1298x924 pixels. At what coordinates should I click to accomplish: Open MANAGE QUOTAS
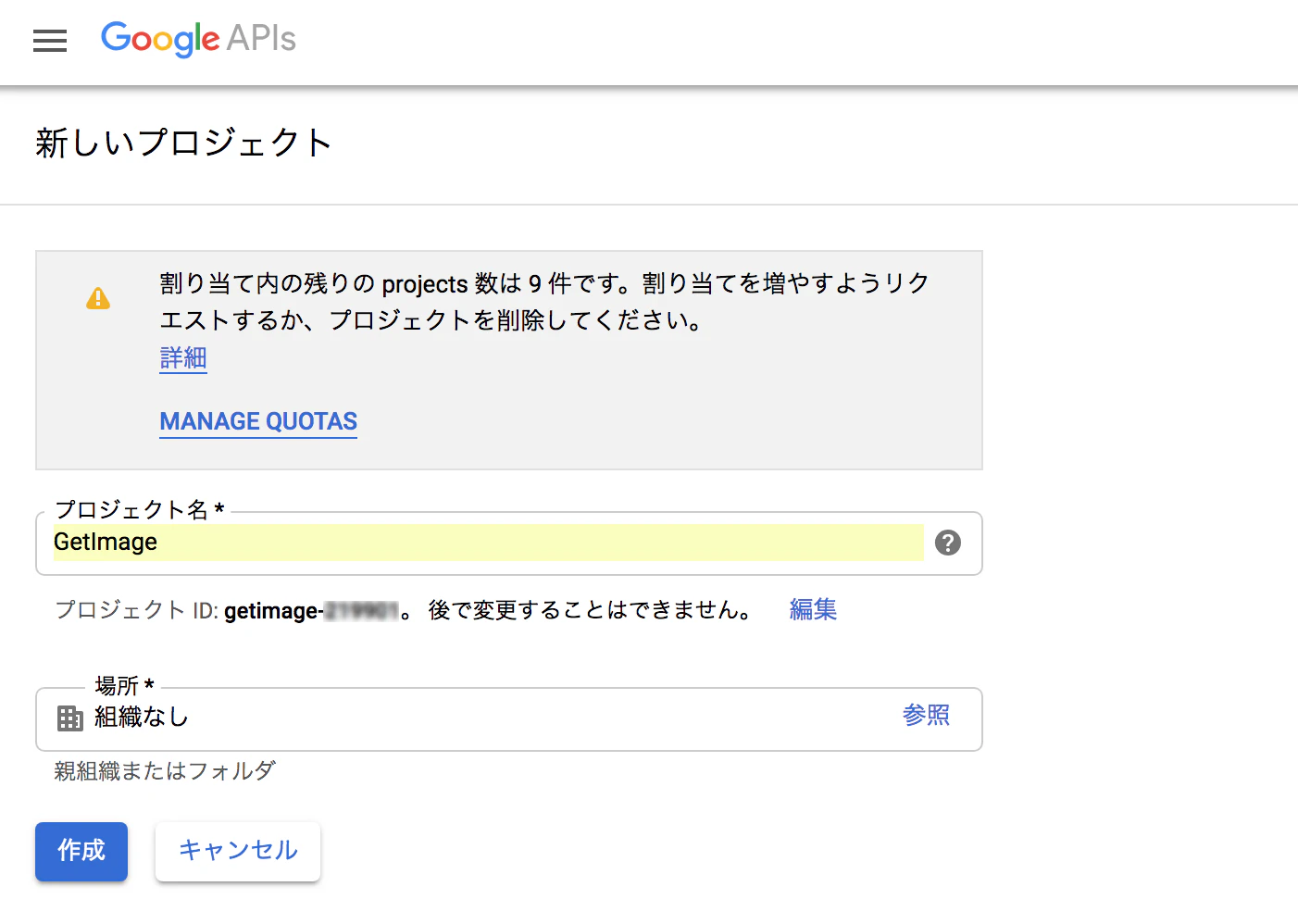[x=258, y=421]
